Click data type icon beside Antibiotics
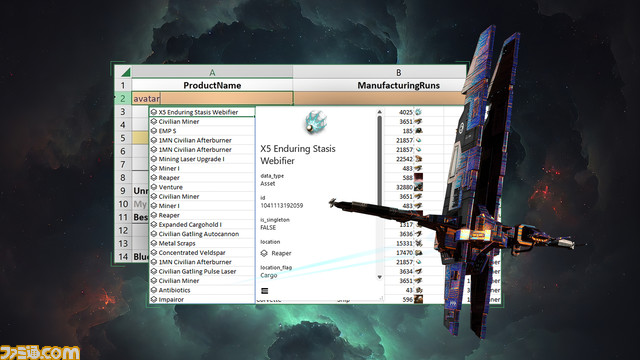 (154, 290)
